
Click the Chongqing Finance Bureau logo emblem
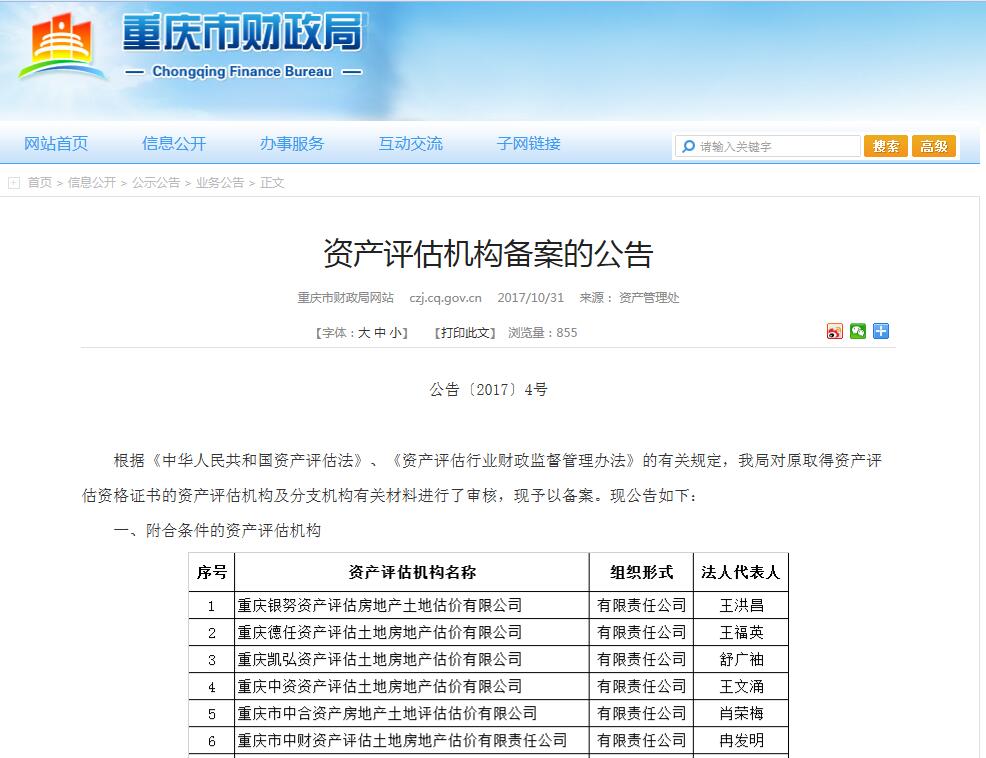(61, 47)
